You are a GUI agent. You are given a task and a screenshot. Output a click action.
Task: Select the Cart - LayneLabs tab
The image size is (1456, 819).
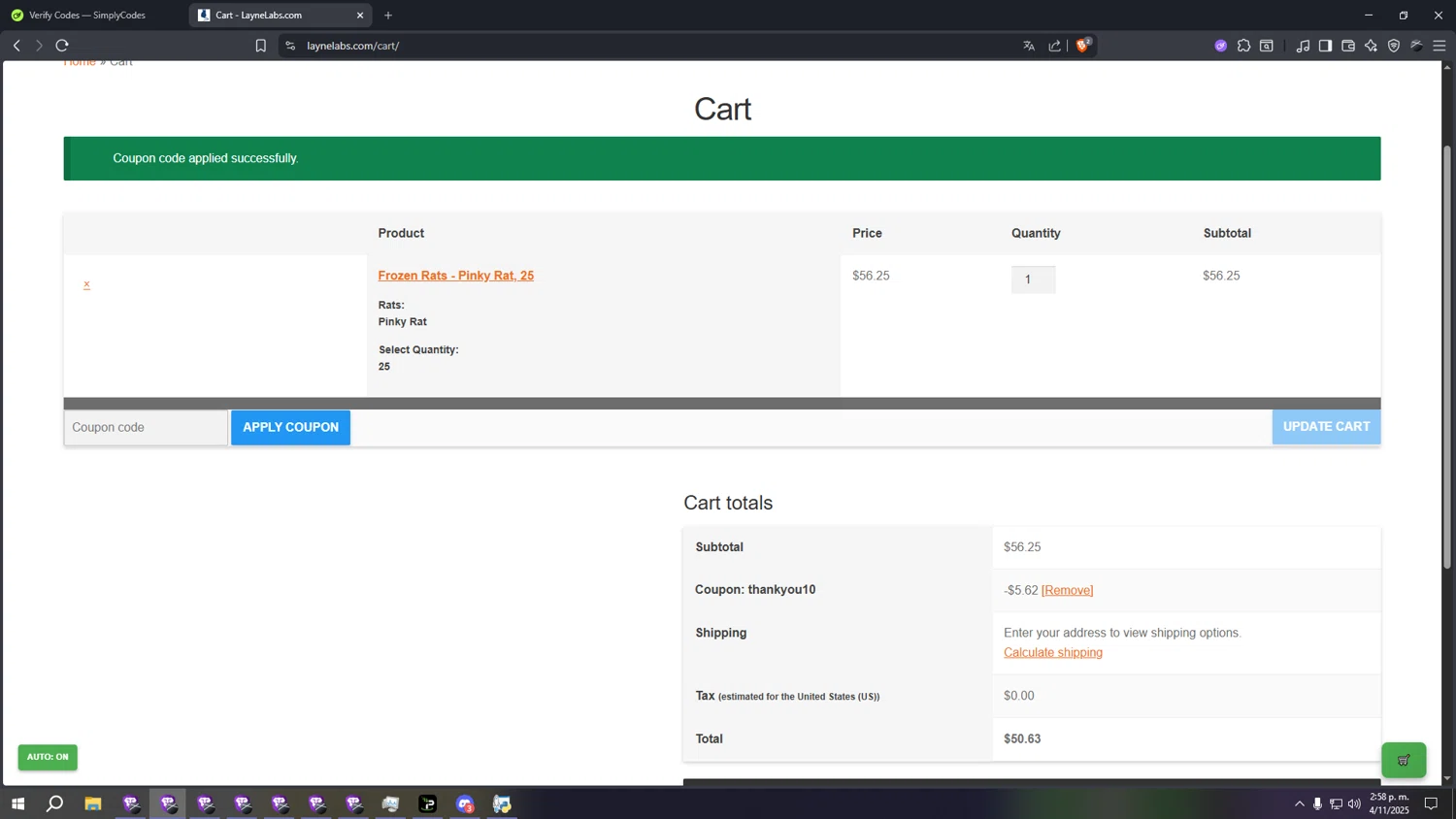click(279, 16)
